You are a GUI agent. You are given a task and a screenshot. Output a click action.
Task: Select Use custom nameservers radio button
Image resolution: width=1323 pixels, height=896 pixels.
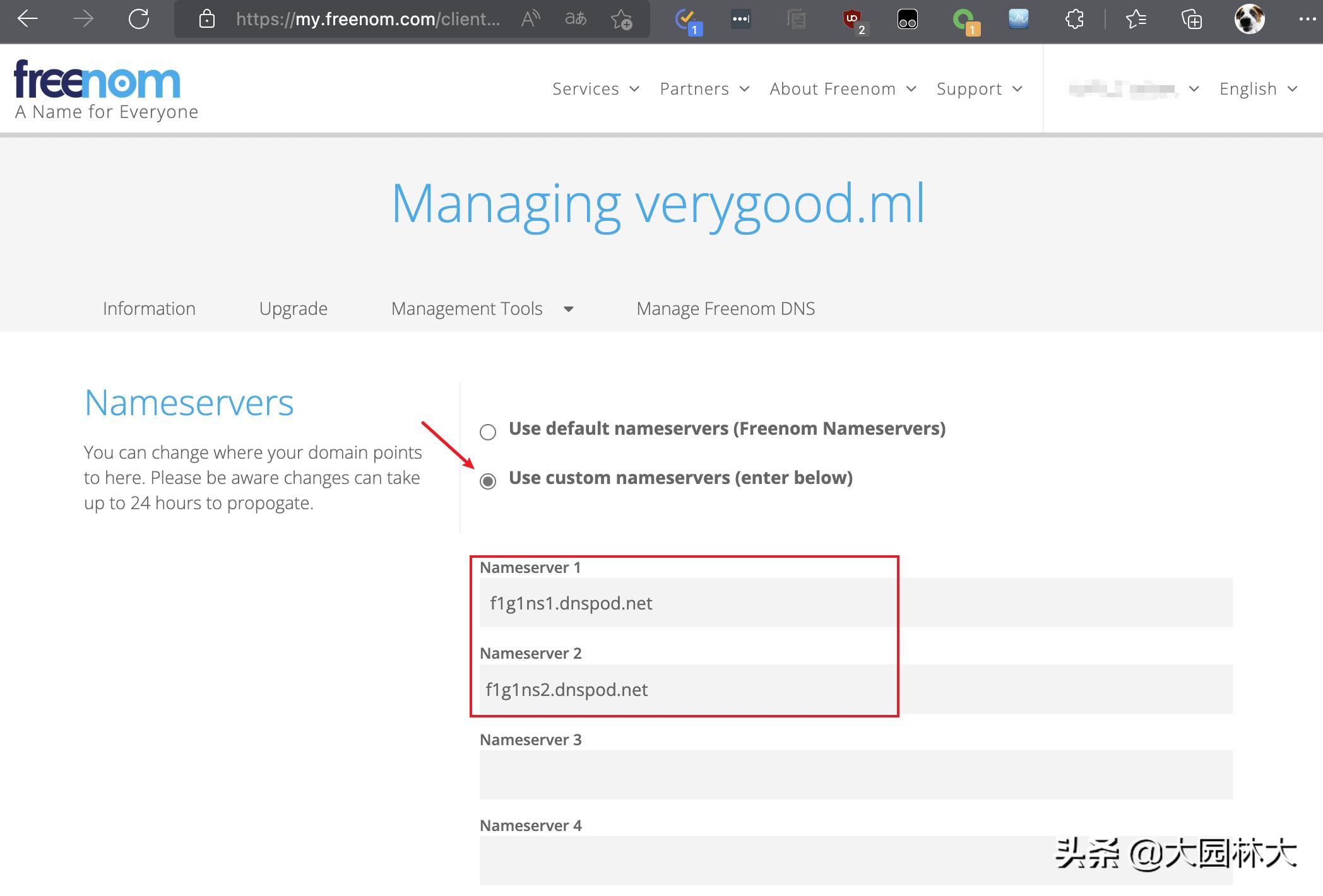pyautogui.click(x=488, y=481)
